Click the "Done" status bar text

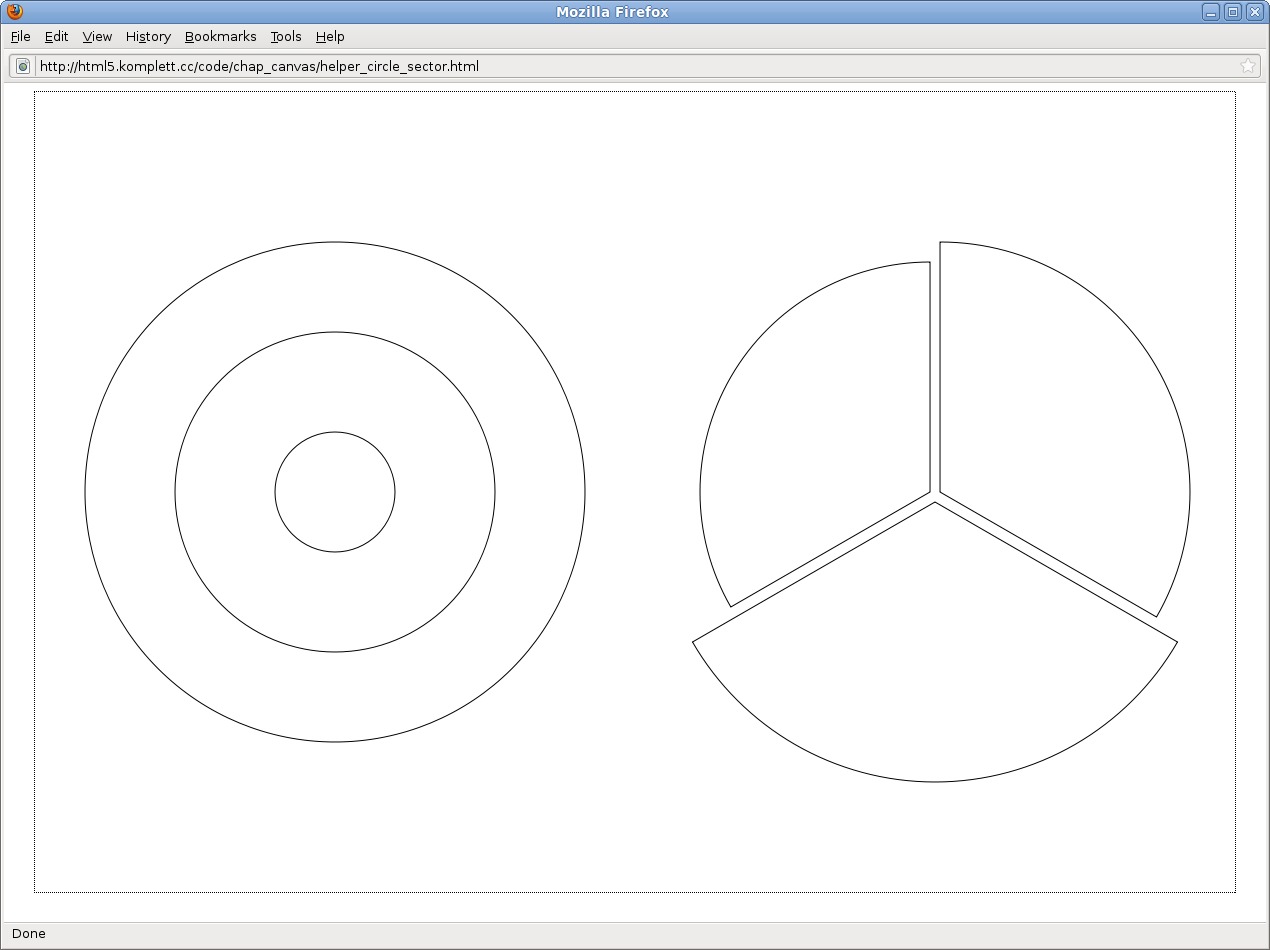[29, 933]
